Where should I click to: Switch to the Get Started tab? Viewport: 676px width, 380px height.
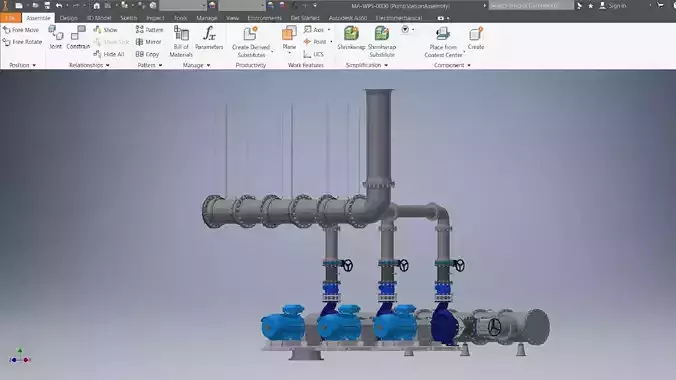click(305, 18)
